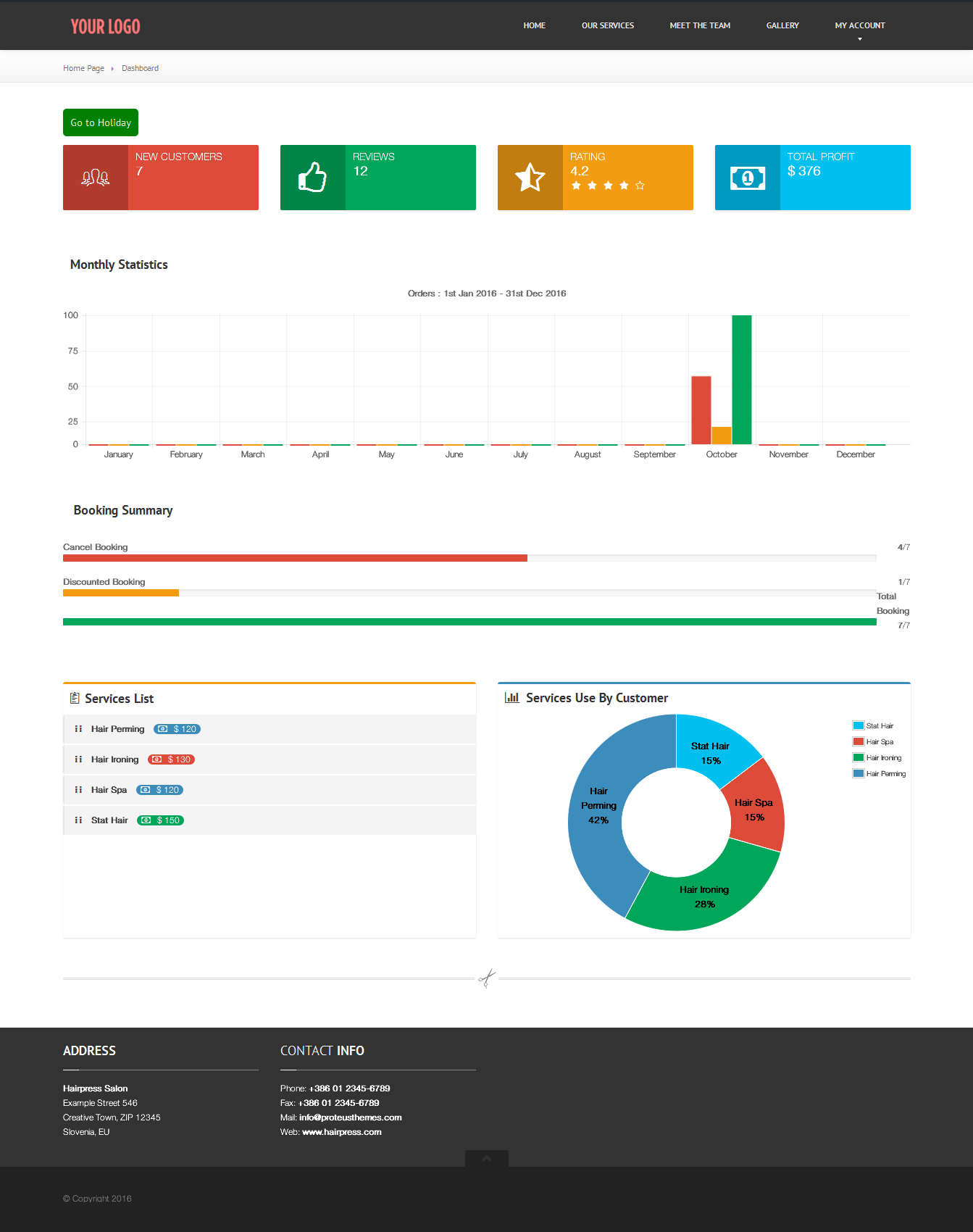Screen dimensions: 973x1232
Task: Click the Cancel Booking 4/7 count
Action: pos(903,547)
